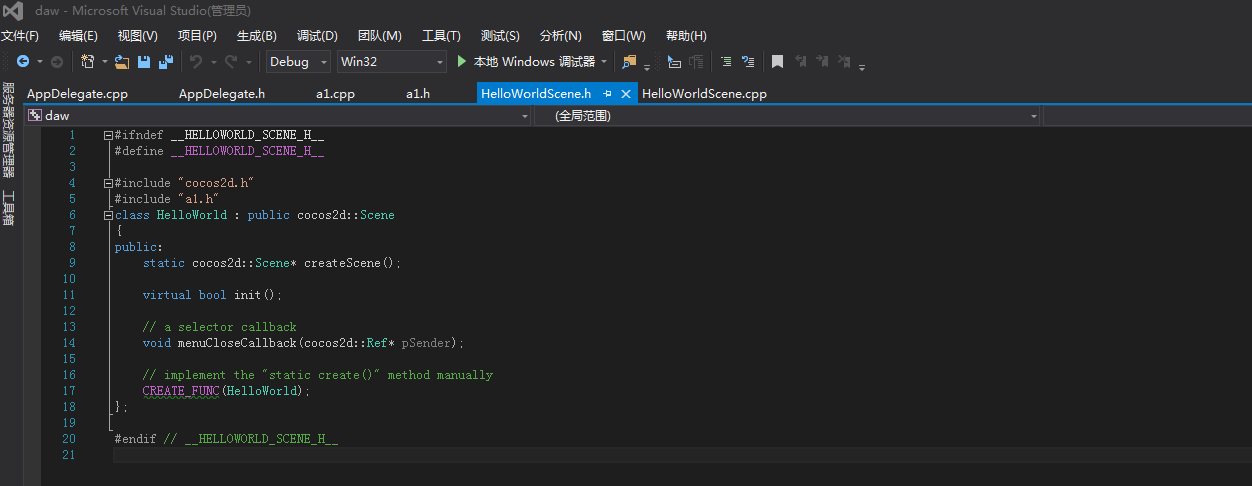Image resolution: width=1252 pixels, height=486 pixels.
Task: Close the HelloWorldScene.h tab
Action: tap(627, 94)
